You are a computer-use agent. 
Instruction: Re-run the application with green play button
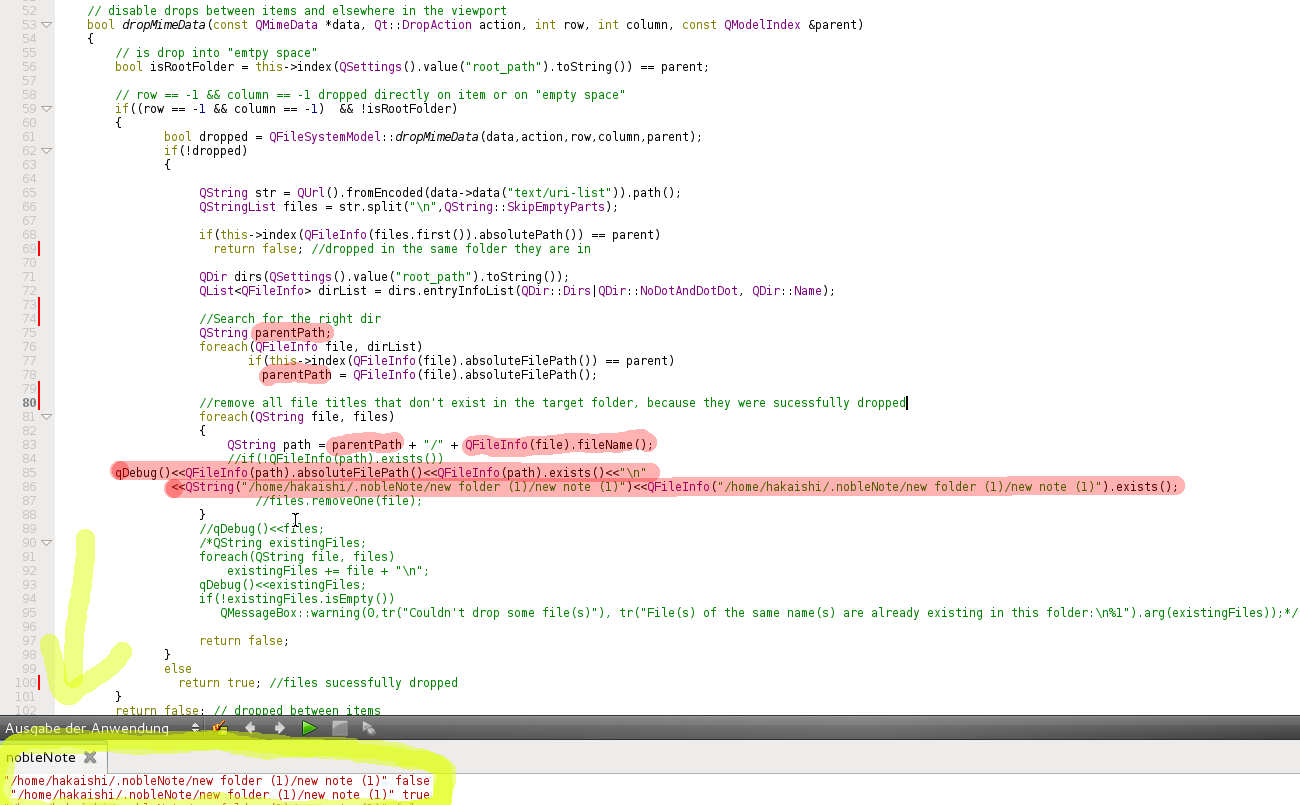coord(310,728)
